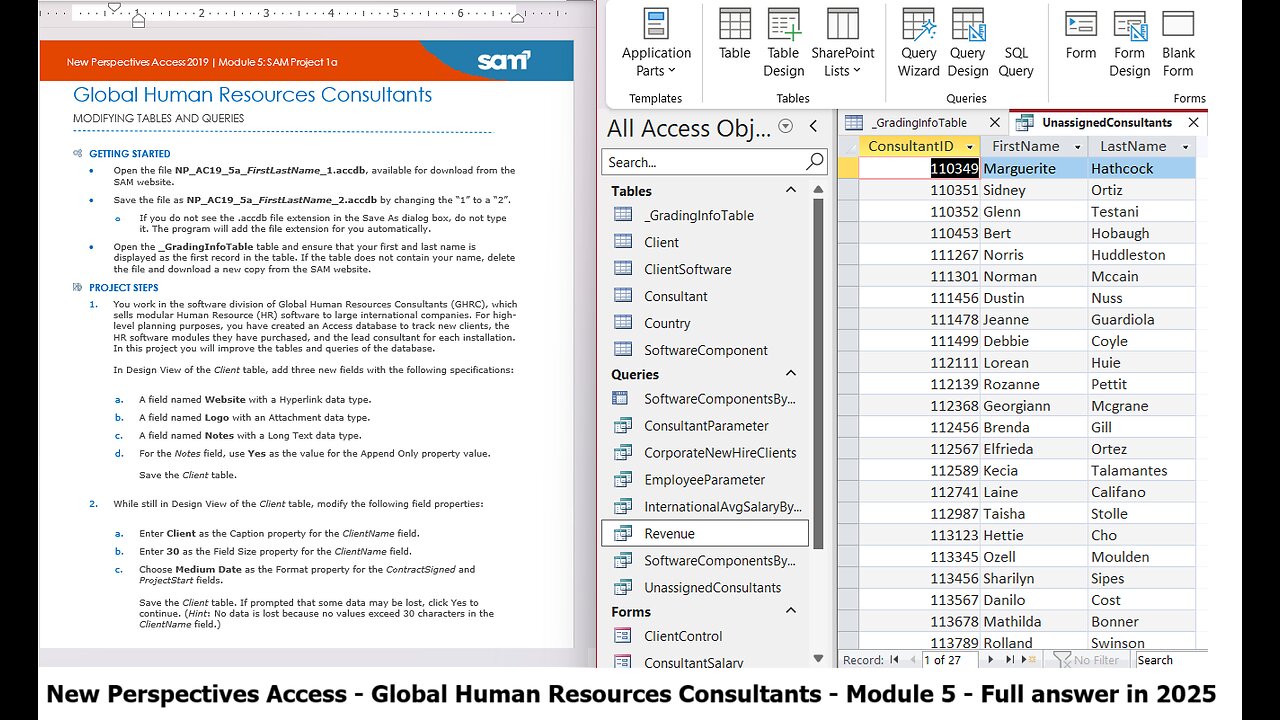Select the ConsultantParameter query
1280x720 pixels.
tap(705, 425)
